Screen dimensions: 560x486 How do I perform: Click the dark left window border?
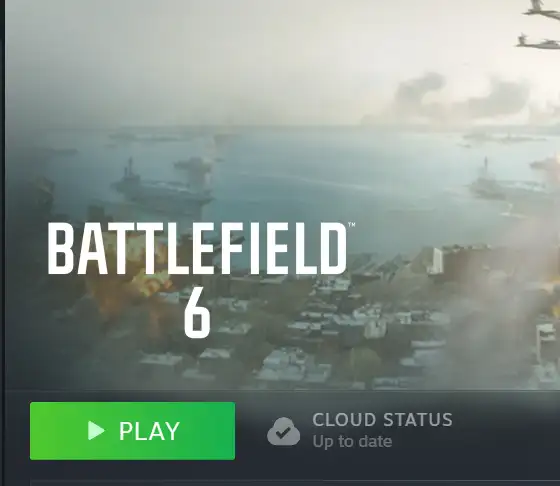coord(2,243)
